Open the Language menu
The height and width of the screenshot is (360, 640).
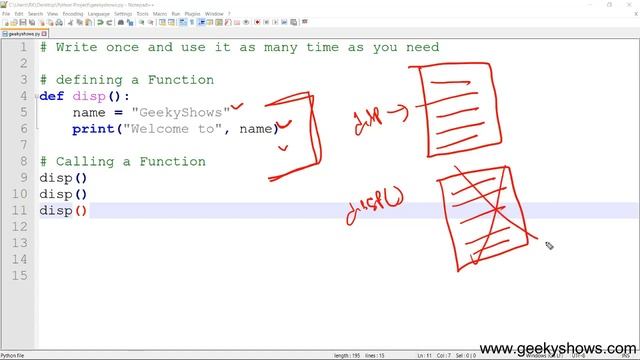click(x=98, y=14)
